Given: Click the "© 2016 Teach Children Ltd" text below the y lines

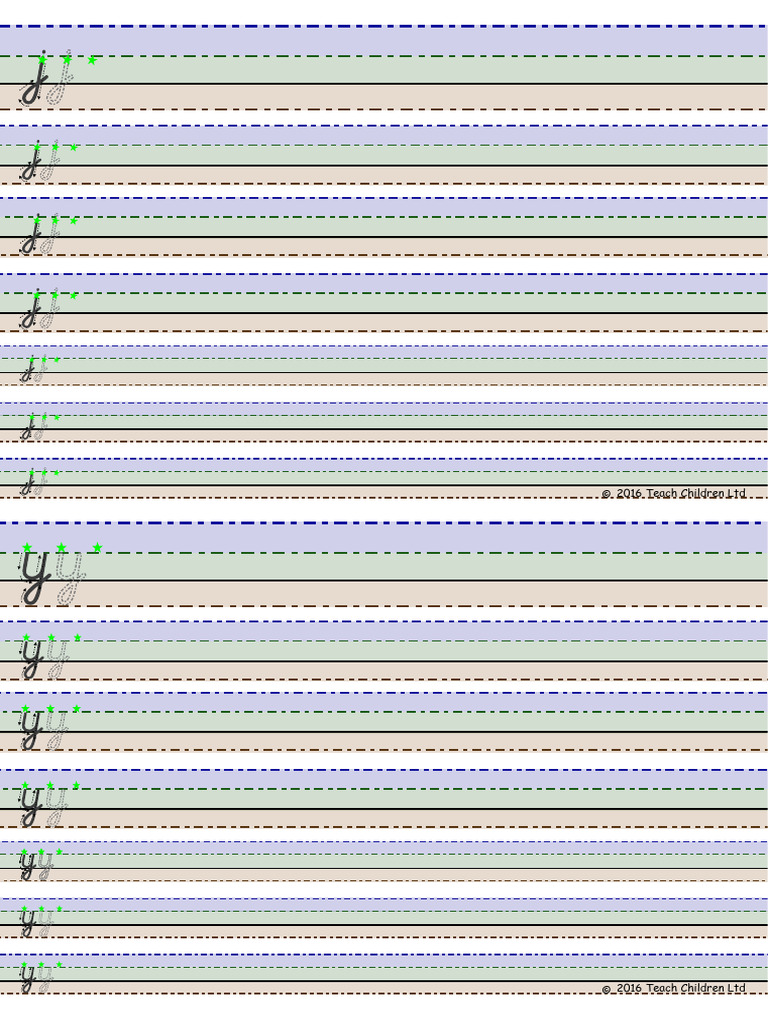Looking at the screenshot, I should point(673,988).
